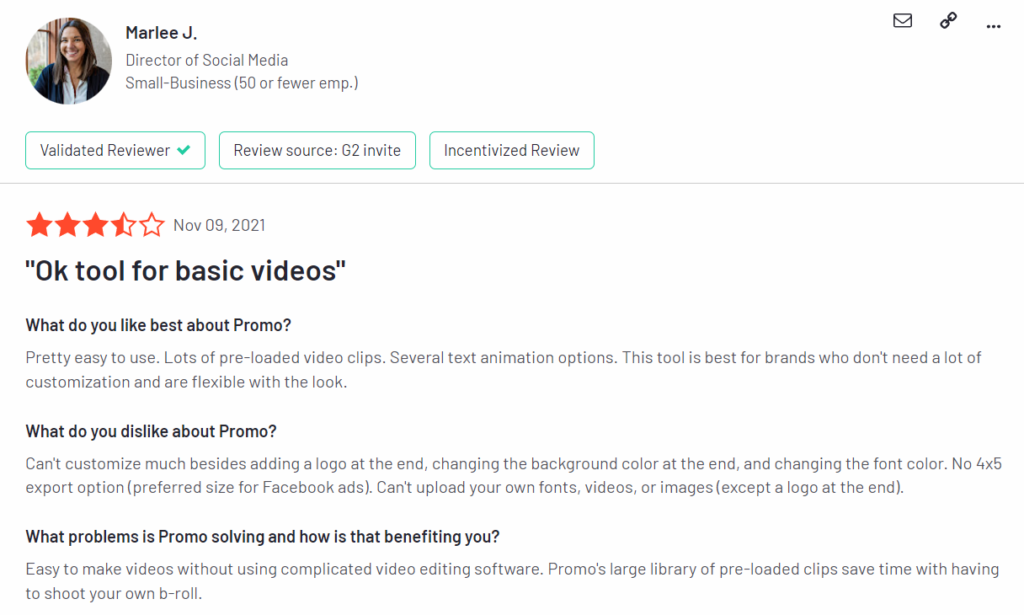Click "What problems is Promo solving" heading
The image size is (1024, 615).
[263, 536]
